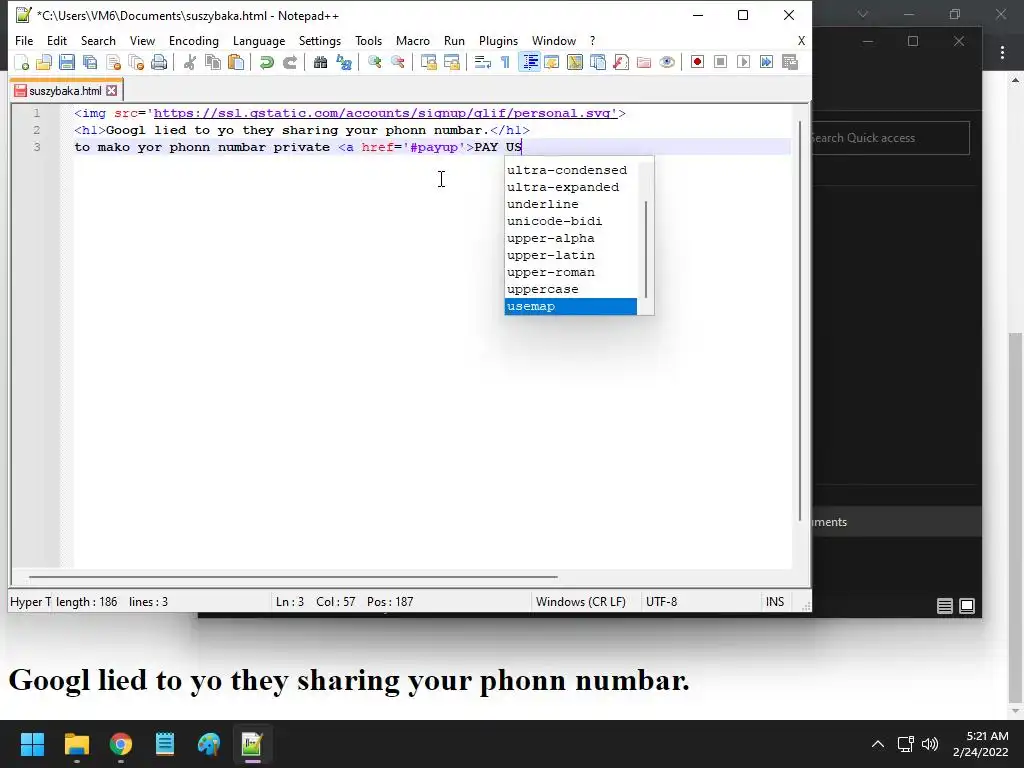Toggle synchronize vertical scrolling icon
The image size is (1024, 768).
(x=428, y=62)
